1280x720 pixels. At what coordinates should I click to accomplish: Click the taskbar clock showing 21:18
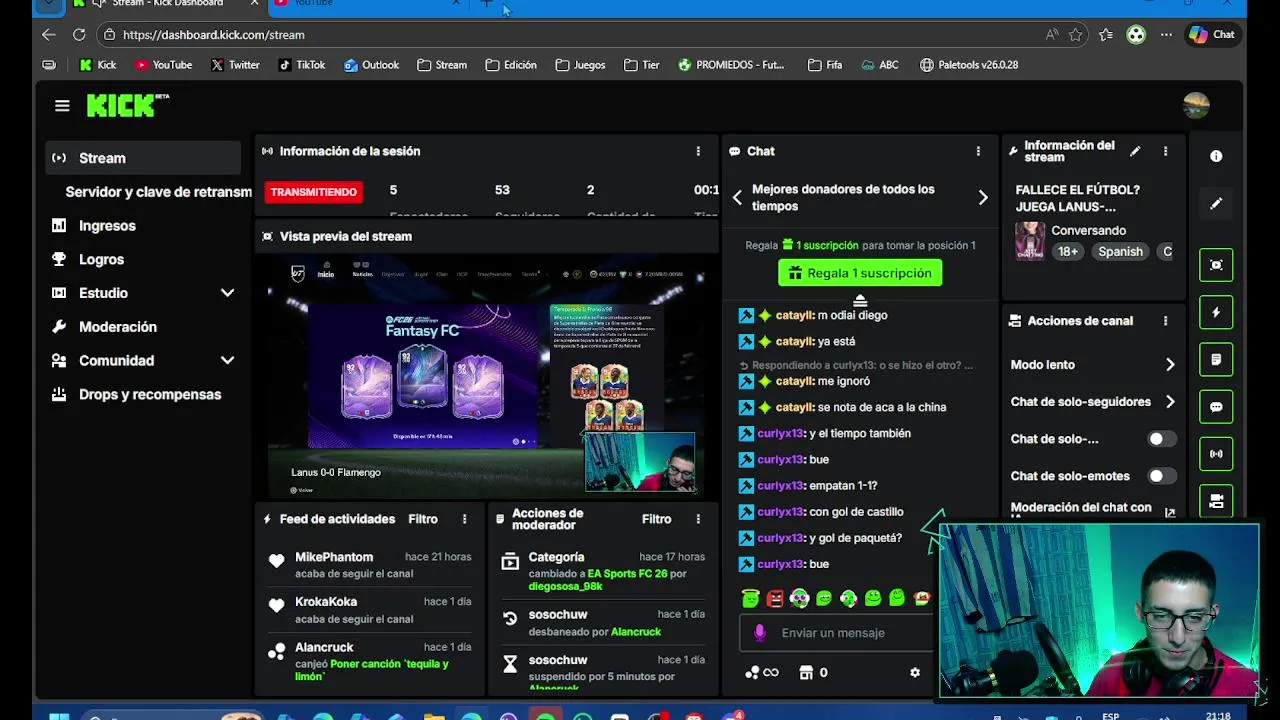point(1218,716)
